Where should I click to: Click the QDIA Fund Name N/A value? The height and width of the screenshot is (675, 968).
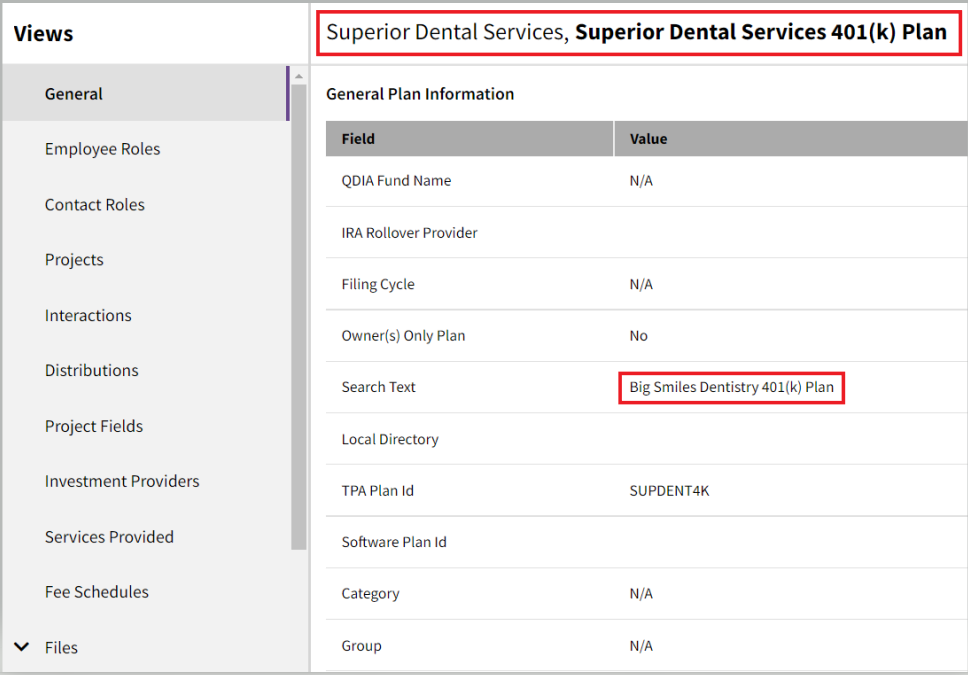[641, 180]
